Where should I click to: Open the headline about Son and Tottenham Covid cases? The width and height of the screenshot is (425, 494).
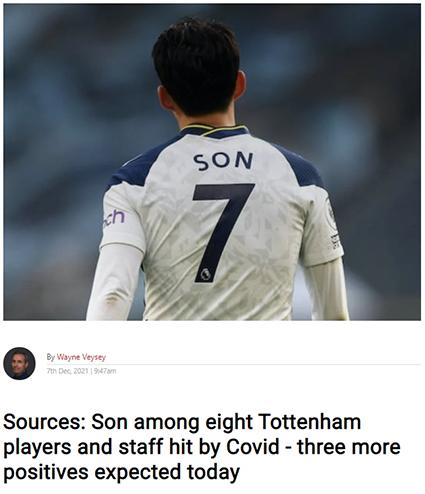tap(202, 447)
